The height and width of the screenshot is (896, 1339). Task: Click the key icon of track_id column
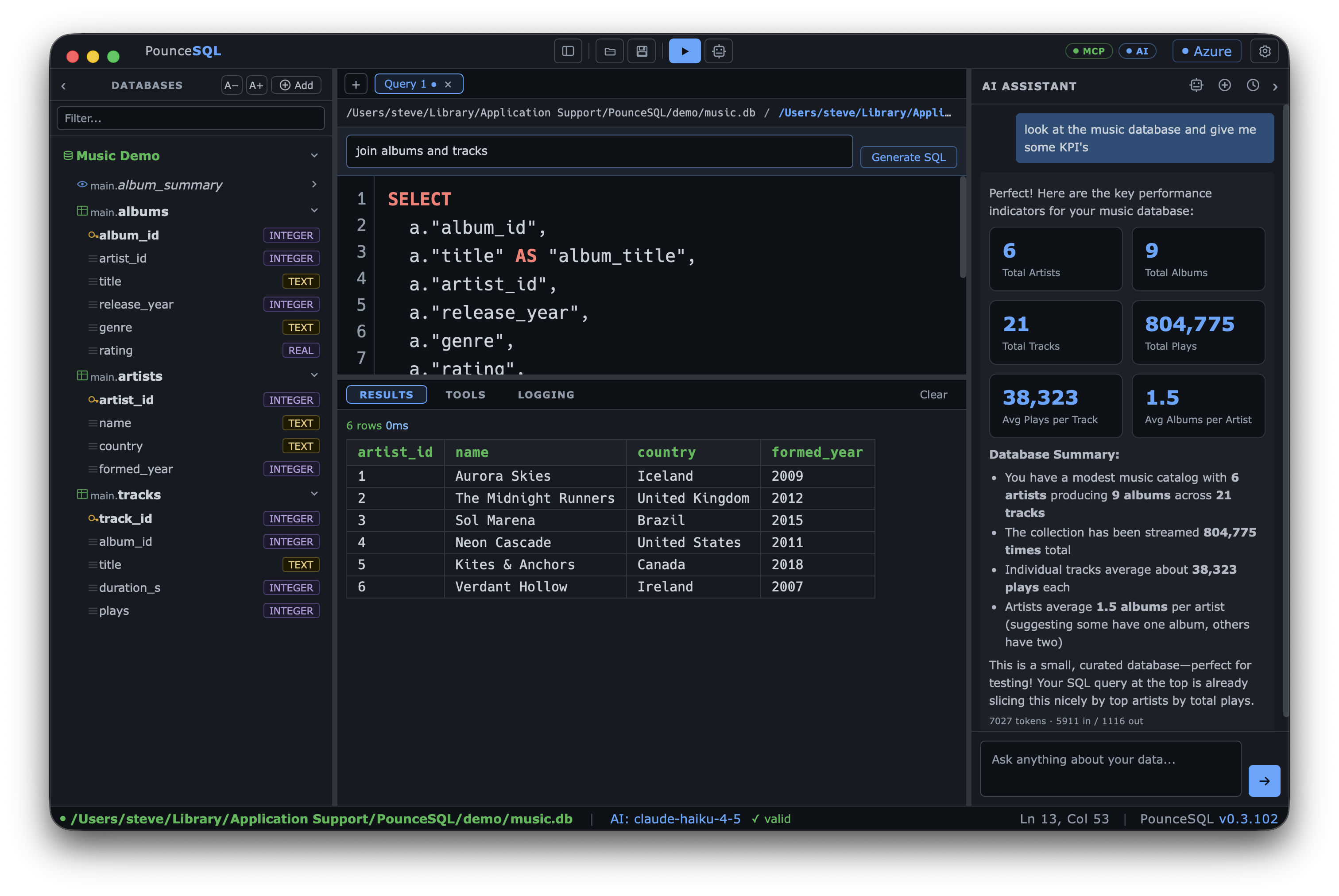tap(93, 518)
